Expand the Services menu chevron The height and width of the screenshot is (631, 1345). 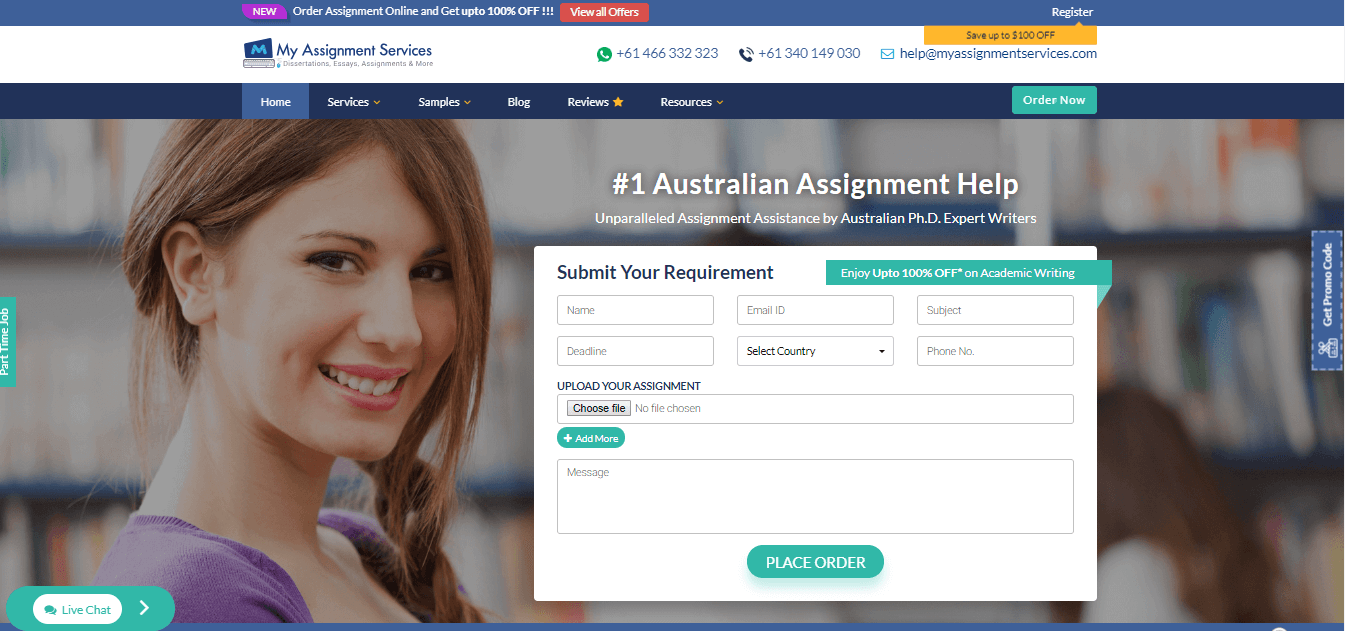(x=377, y=102)
